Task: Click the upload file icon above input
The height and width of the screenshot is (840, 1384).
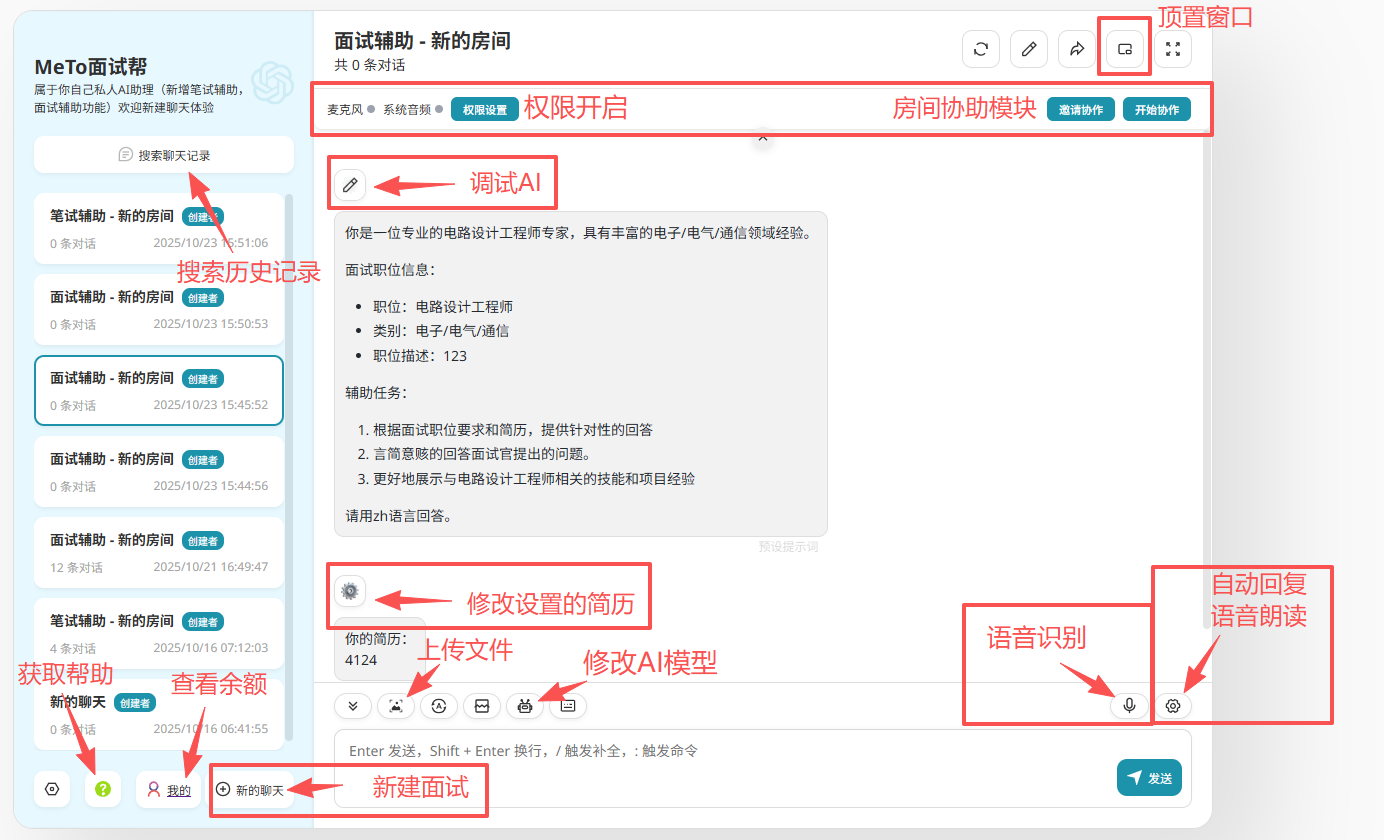Action: click(396, 706)
